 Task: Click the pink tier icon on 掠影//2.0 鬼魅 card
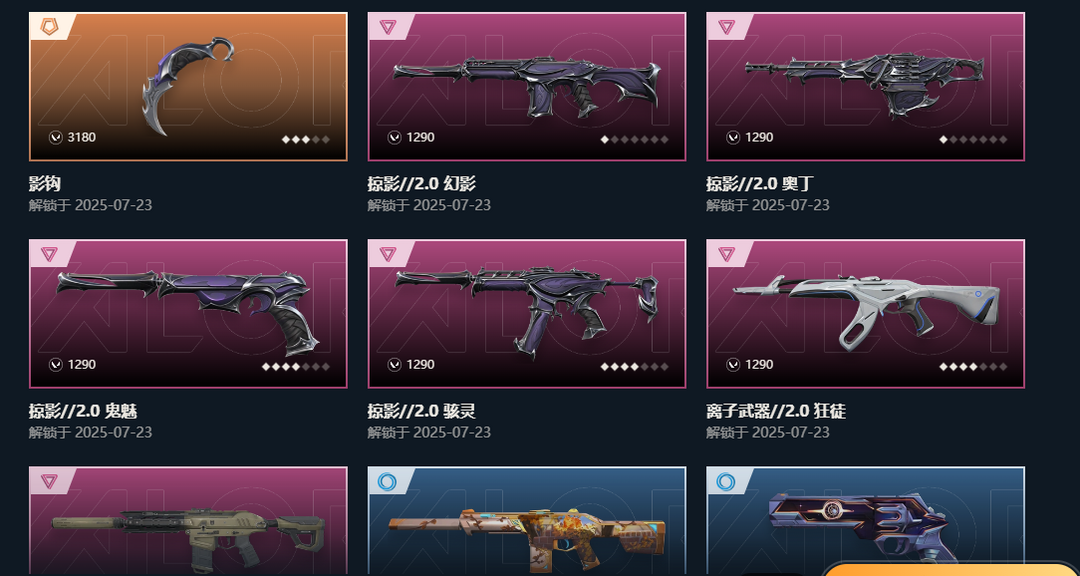[50, 254]
